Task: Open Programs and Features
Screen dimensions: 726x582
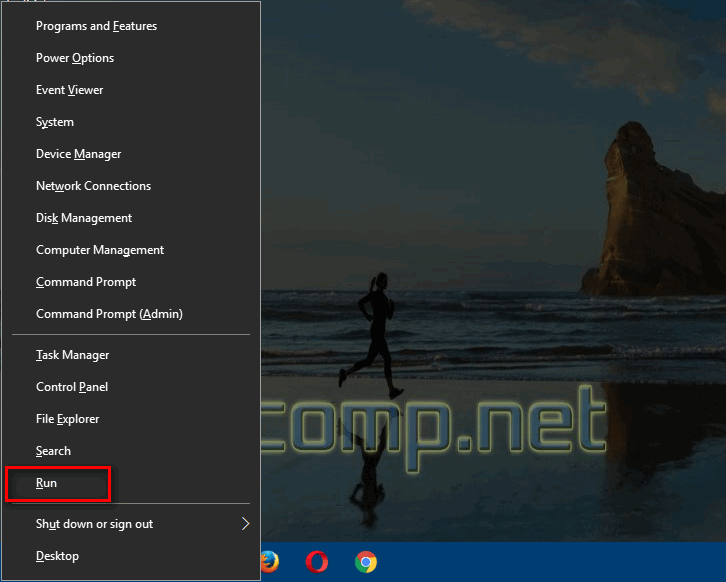Action: click(131, 26)
